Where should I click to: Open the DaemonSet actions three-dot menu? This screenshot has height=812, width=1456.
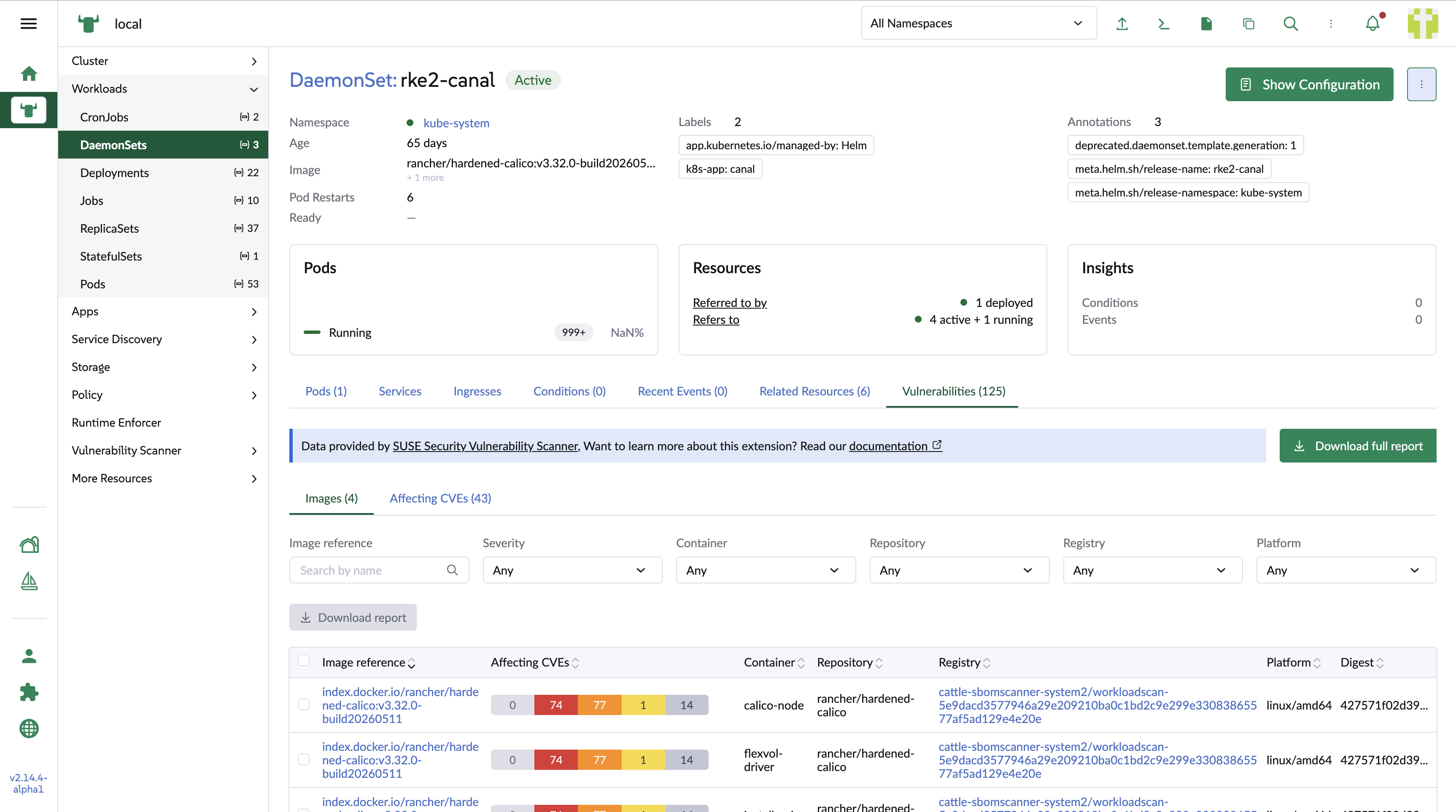point(1421,84)
